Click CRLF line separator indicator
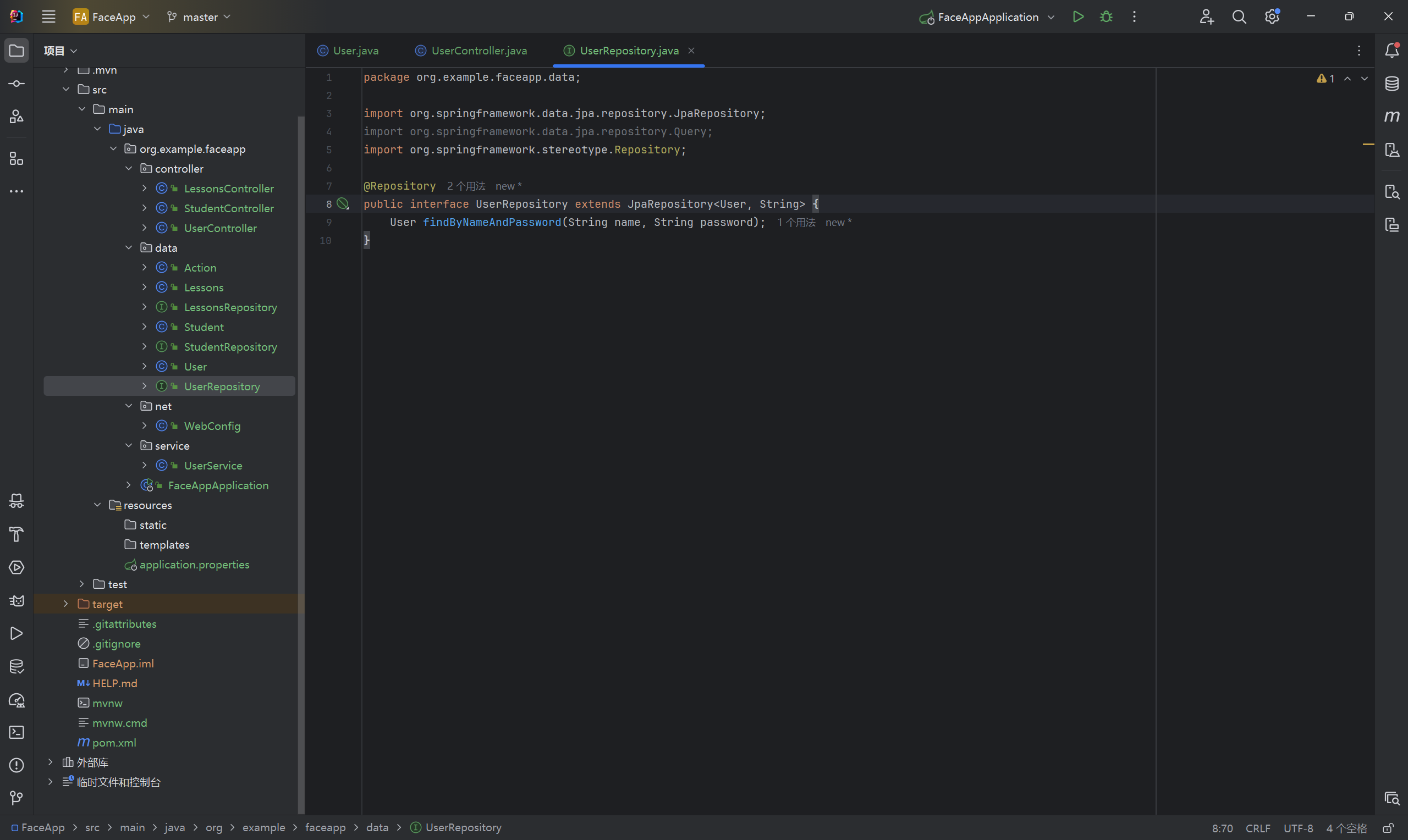 point(1257,828)
